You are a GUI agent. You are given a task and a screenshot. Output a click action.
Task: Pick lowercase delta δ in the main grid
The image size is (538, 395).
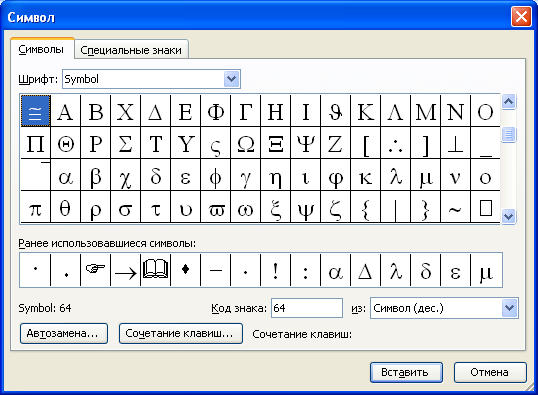click(155, 175)
